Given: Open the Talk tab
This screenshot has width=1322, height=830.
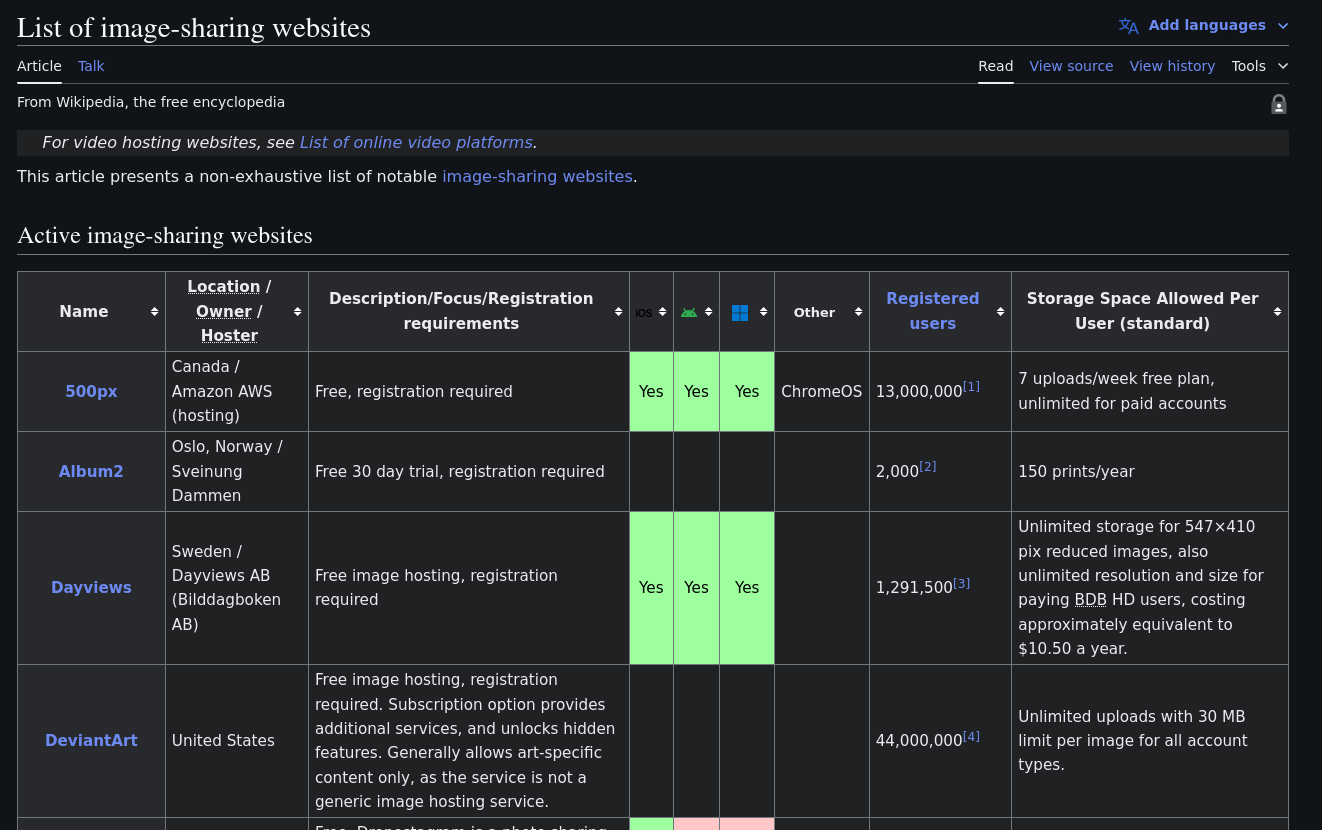Looking at the screenshot, I should [91, 66].
